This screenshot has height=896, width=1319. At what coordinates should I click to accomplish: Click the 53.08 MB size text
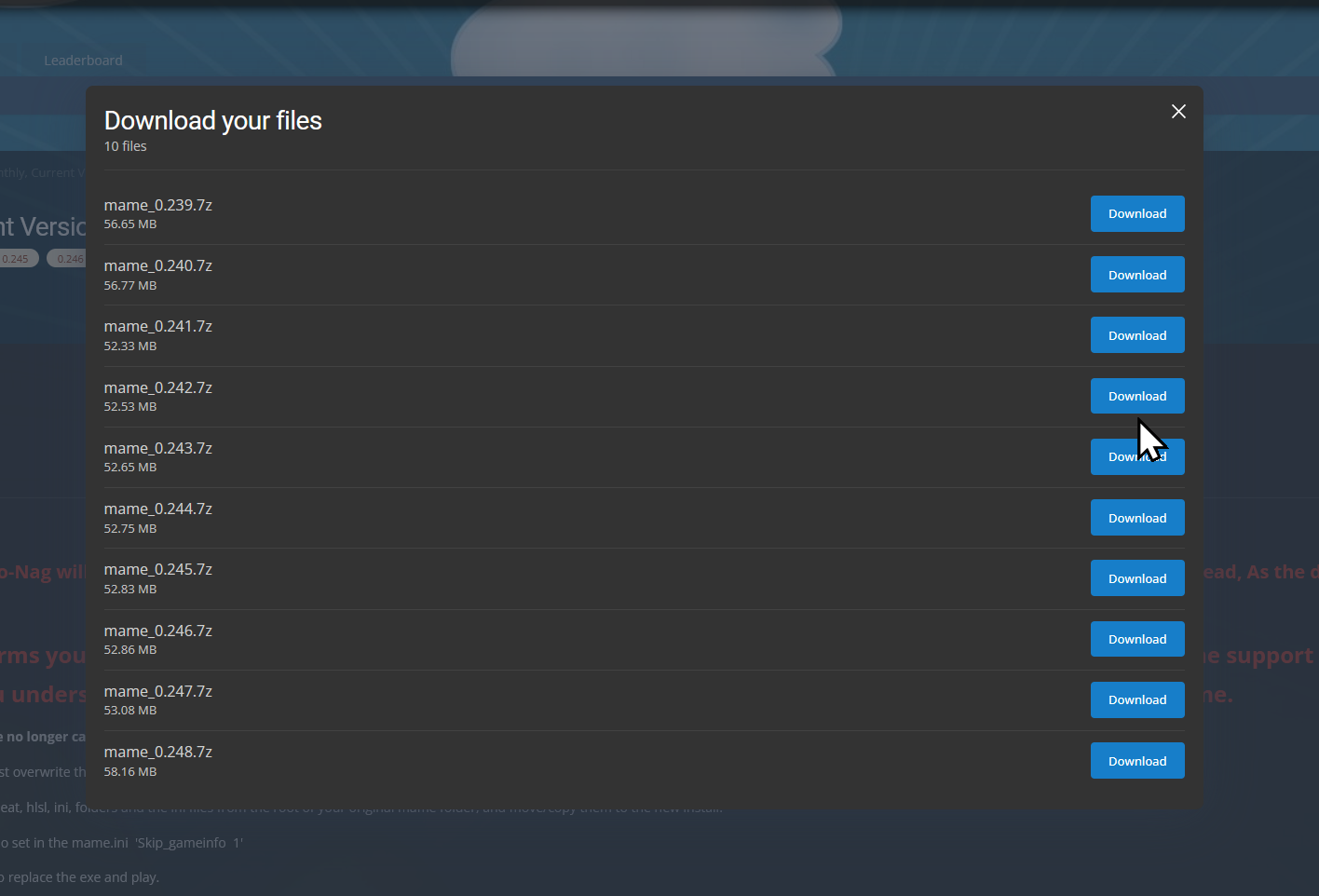point(130,711)
